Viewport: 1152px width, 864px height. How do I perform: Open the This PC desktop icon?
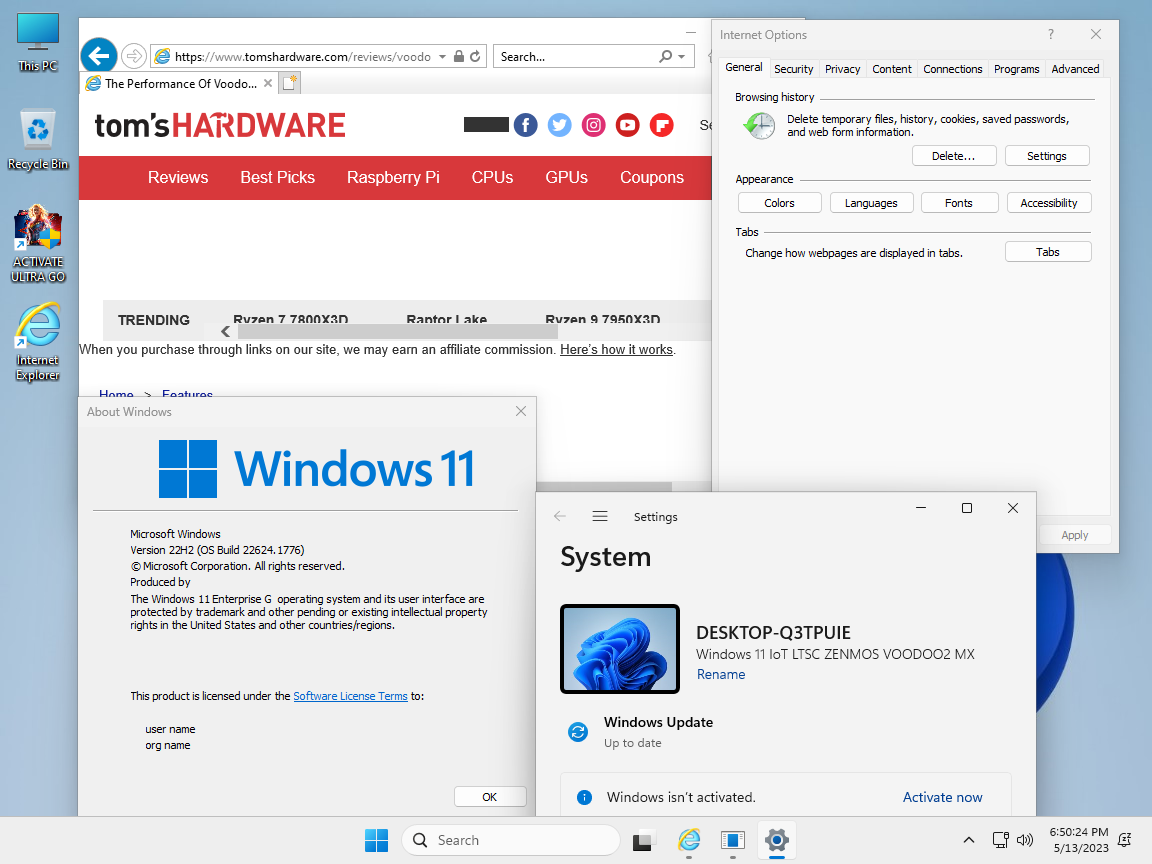(37, 43)
